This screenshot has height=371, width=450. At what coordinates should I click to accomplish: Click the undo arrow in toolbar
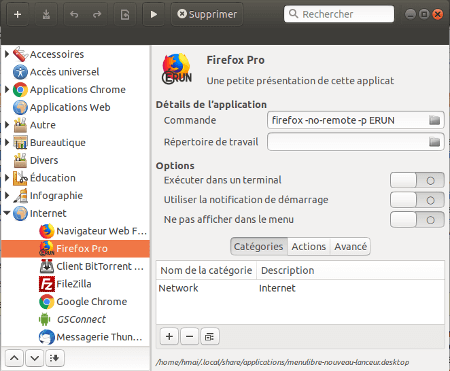pyautogui.click(x=74, y=14)
